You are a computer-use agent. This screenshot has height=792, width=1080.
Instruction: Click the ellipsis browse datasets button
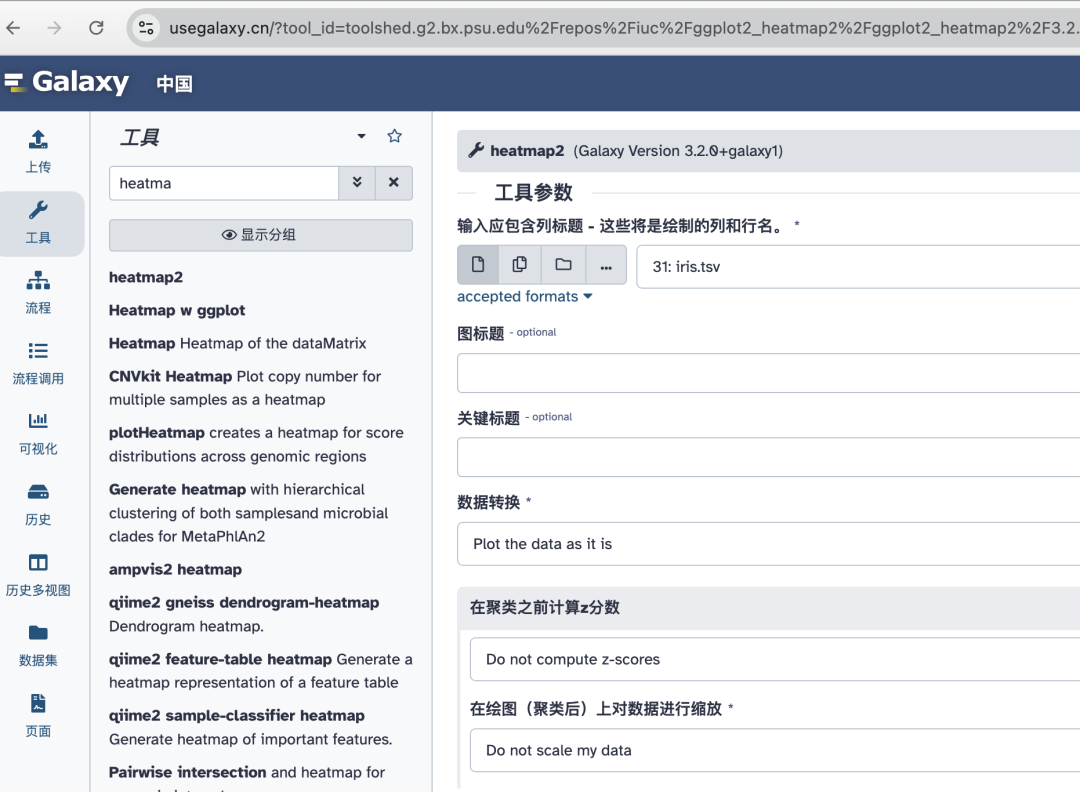(x=606, y=265)
